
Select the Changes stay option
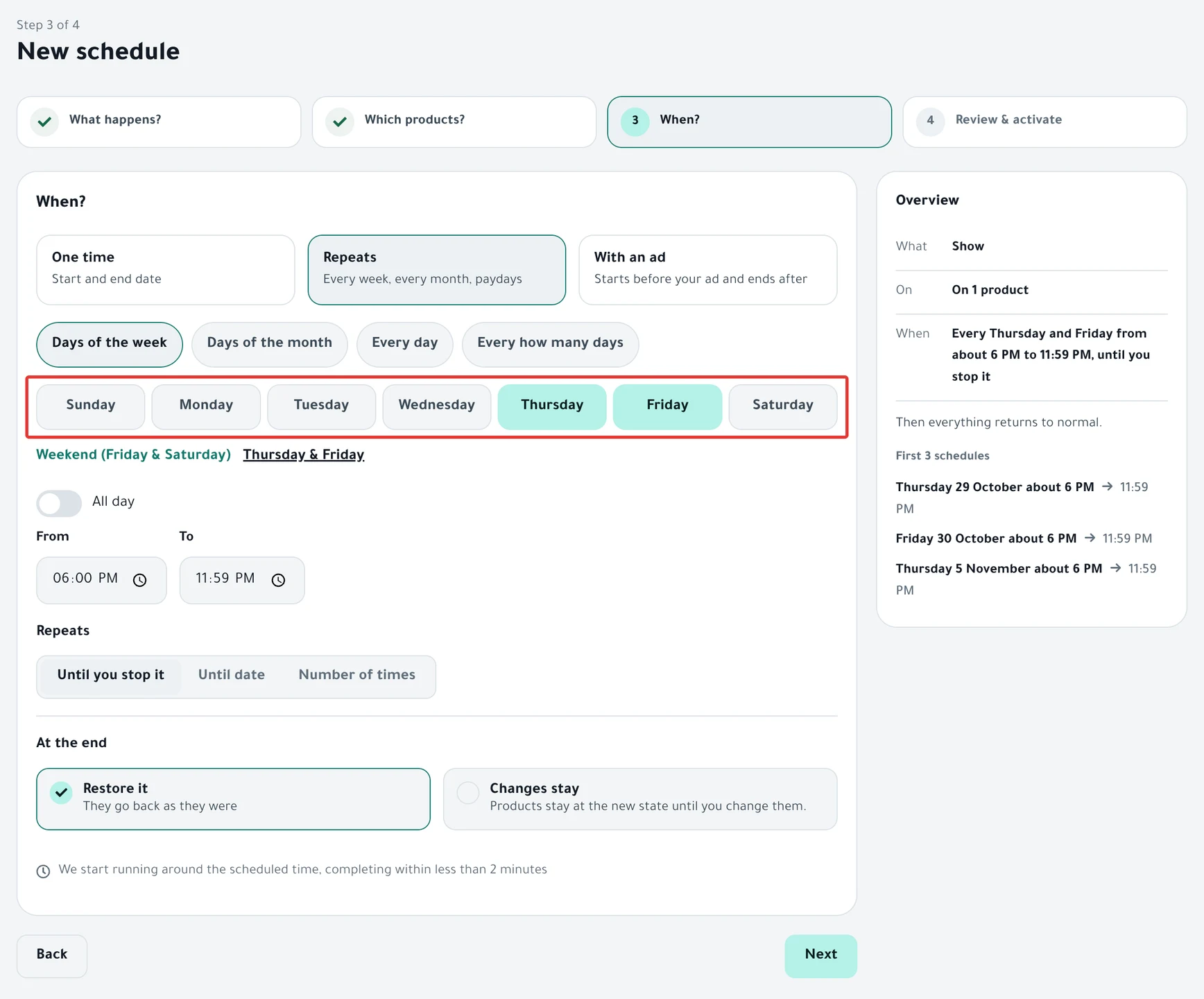coord(640,799)
